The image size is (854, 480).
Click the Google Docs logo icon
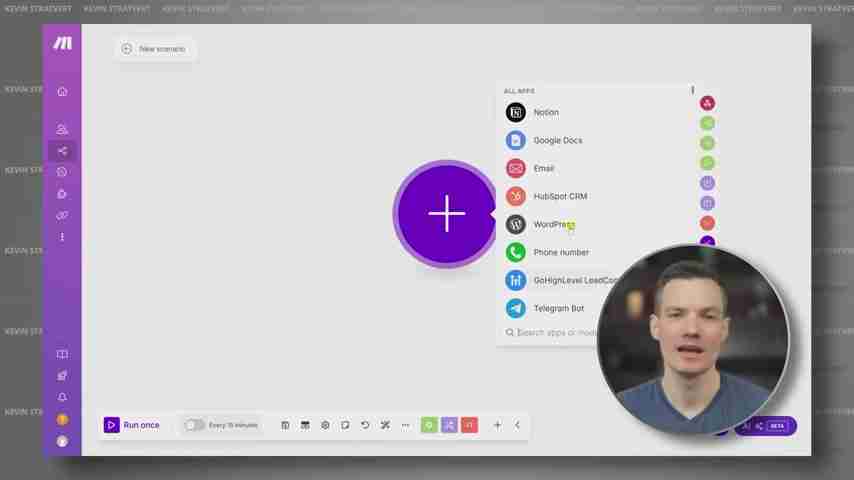tap(515, 141)
